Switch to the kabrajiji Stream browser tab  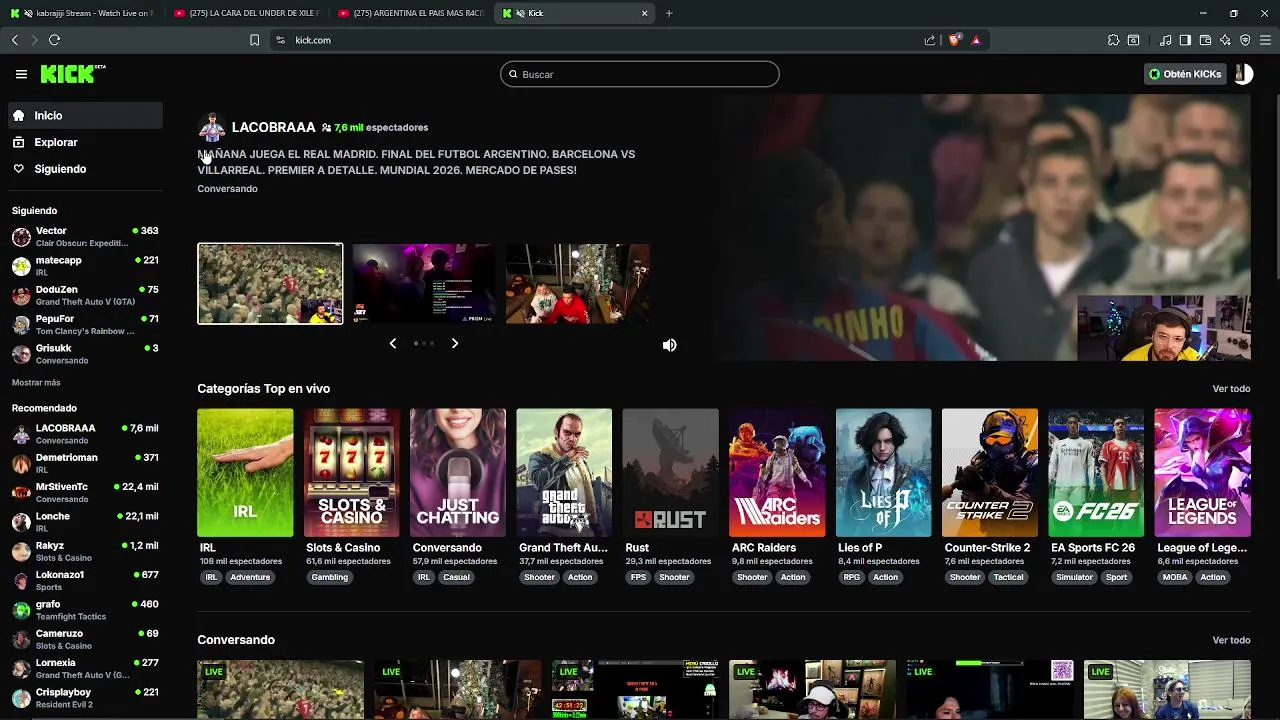80,13
